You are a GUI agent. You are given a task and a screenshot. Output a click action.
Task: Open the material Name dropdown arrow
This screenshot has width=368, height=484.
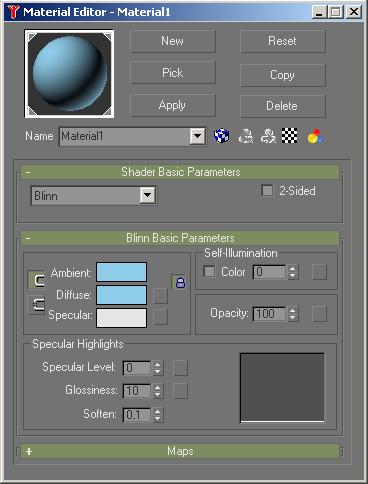197,136
